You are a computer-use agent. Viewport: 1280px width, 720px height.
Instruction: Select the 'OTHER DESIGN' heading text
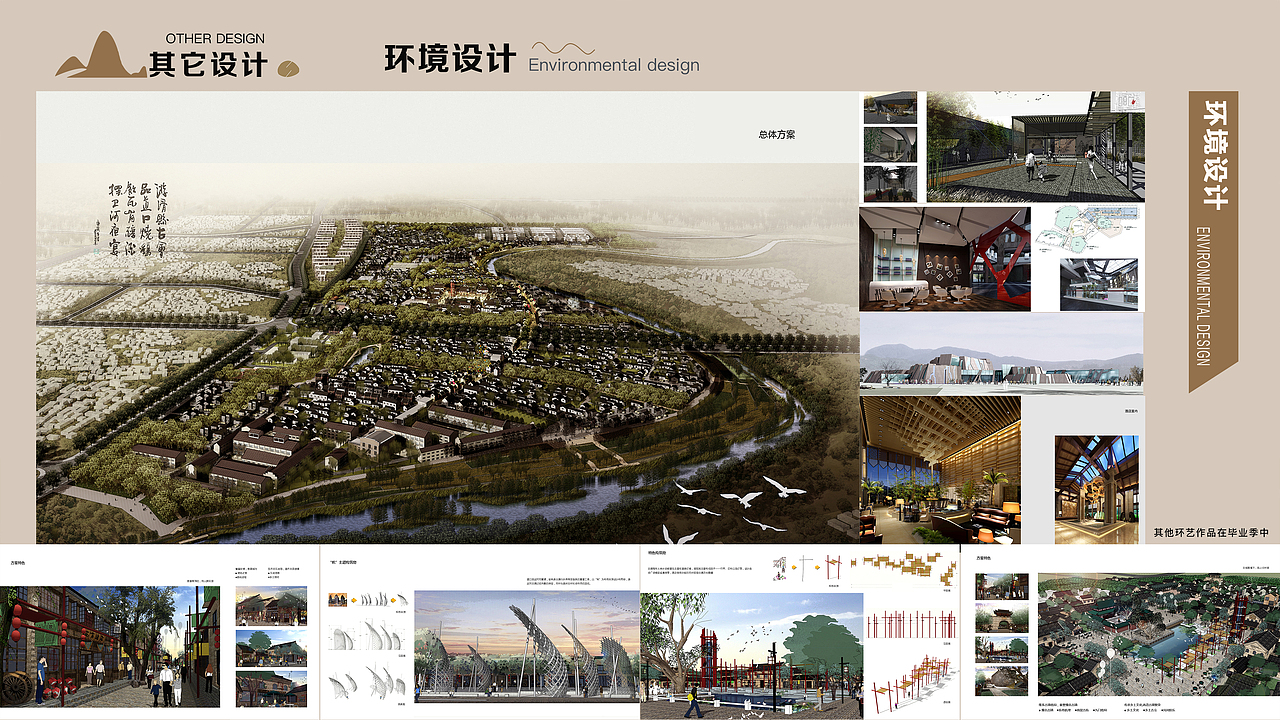(215, 39)
